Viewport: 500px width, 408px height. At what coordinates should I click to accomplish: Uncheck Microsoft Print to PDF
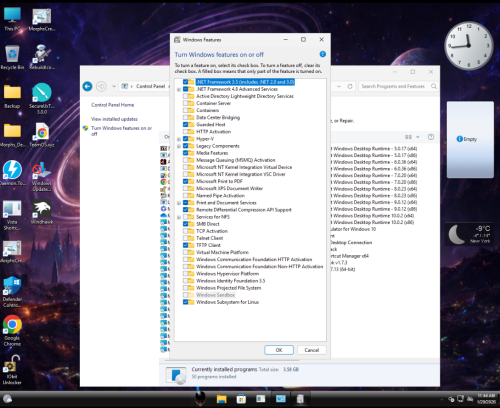185,181
